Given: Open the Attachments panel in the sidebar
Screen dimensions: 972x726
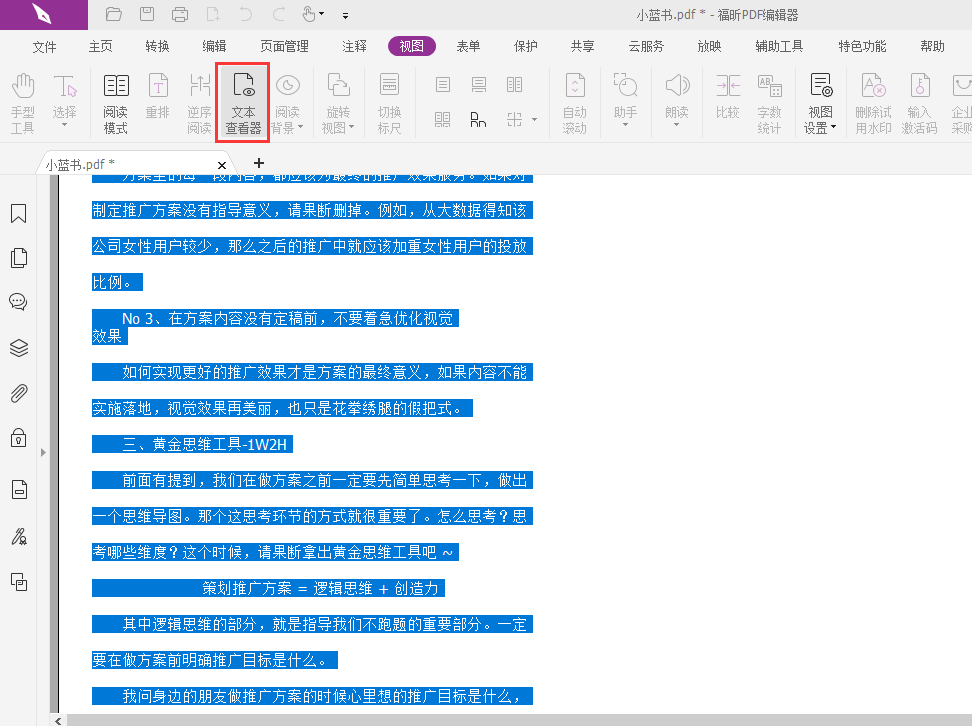Looking at the screenshot, I should click(18, 392).
